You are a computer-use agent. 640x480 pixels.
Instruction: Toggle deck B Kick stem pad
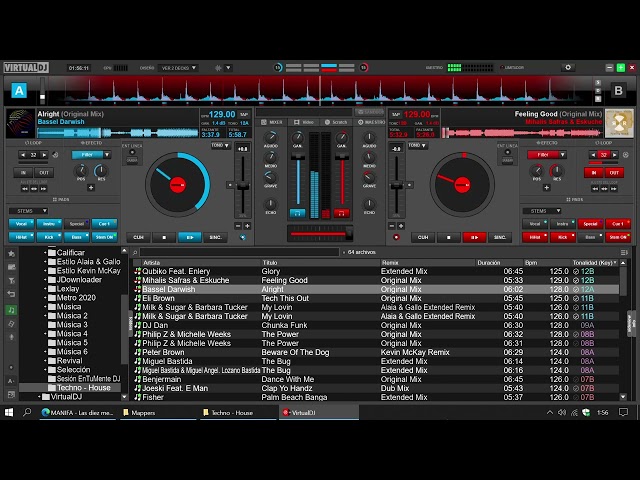click(562, 237)
